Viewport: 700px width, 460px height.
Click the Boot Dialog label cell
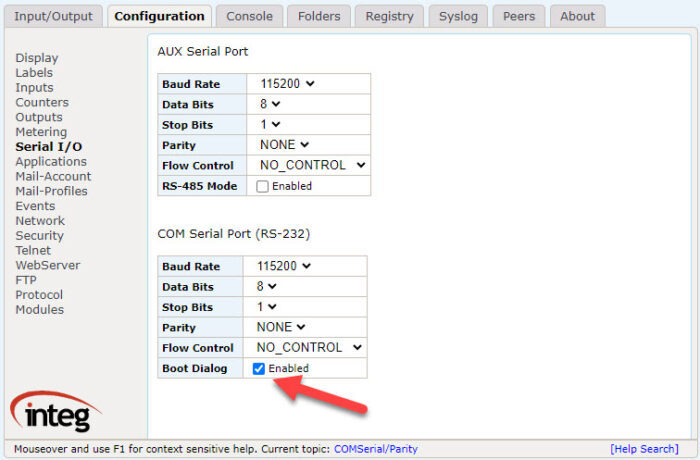(x=200, y=368)
